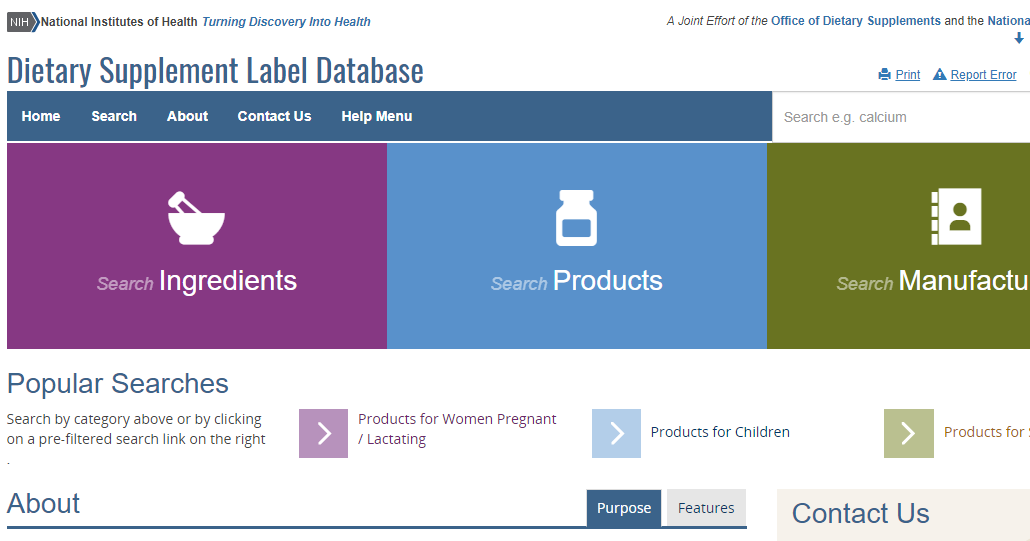This screenshot has height=541, width=1030.
Task: Open the Help Menu
Action: (377, 116)
